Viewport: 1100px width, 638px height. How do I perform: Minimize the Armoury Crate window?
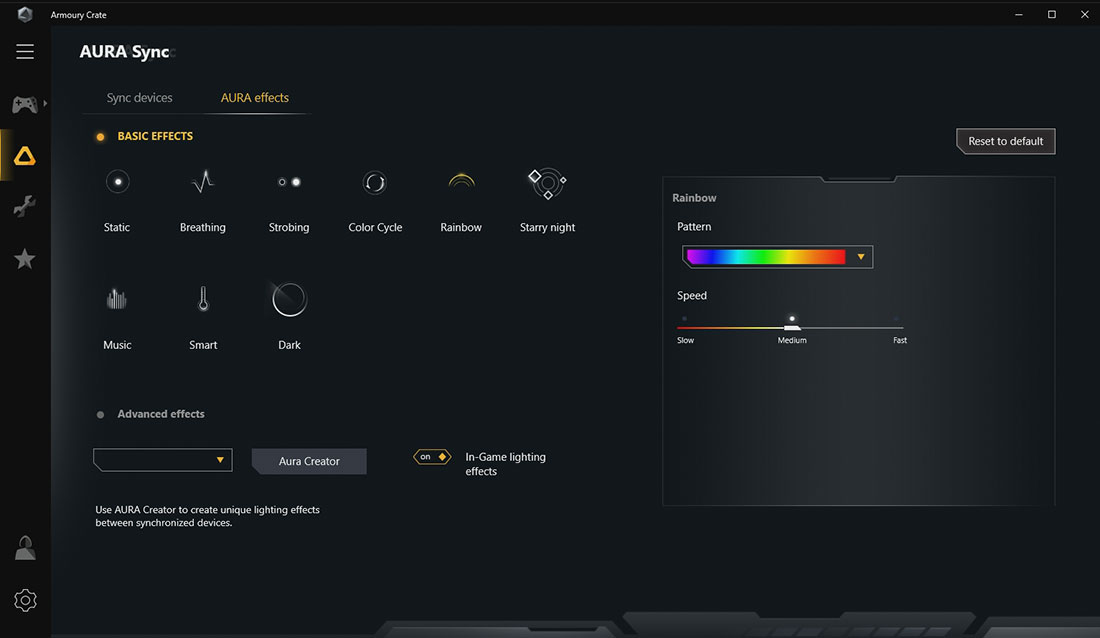(x=1019, y=14)
